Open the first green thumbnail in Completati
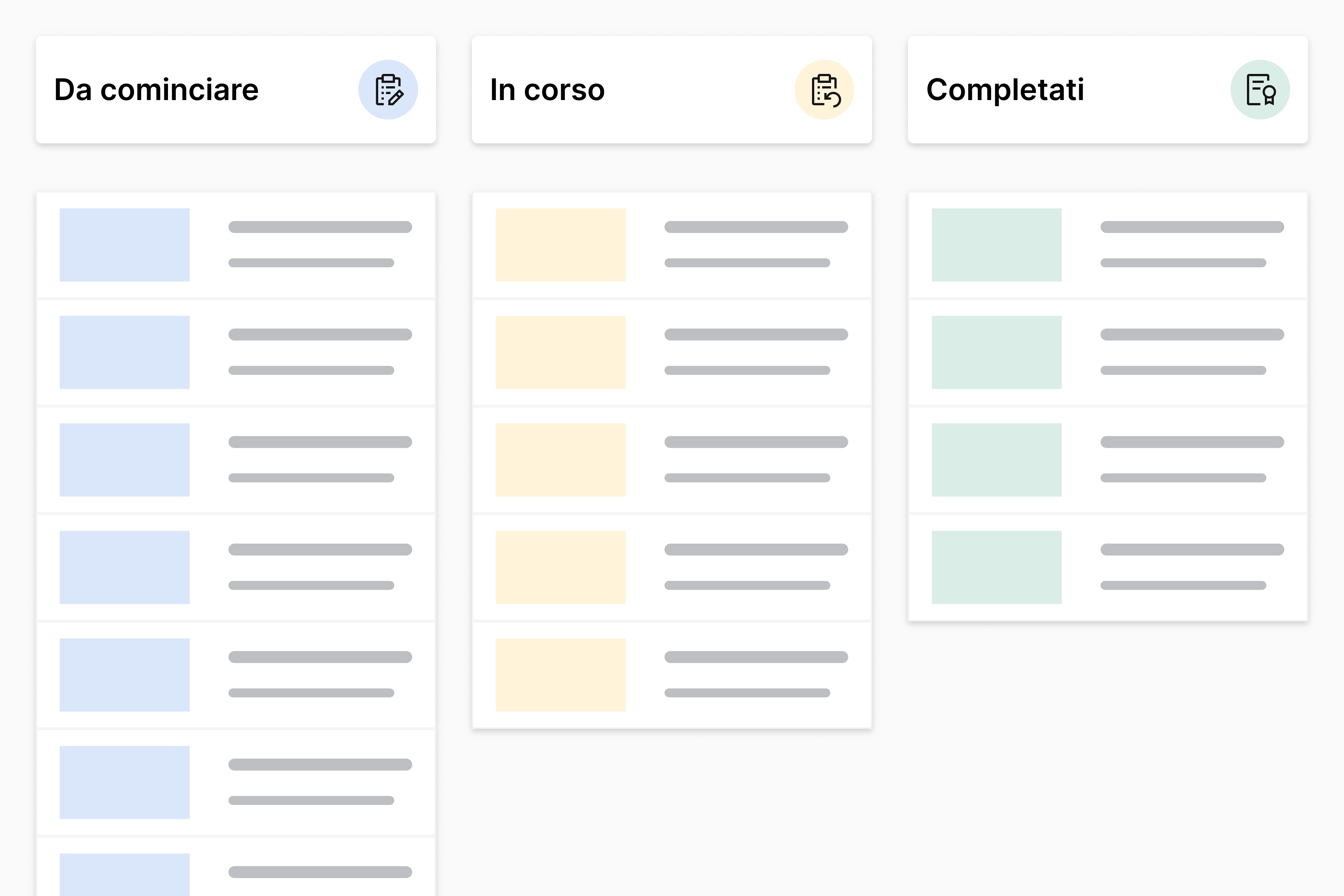 (996, 245)
